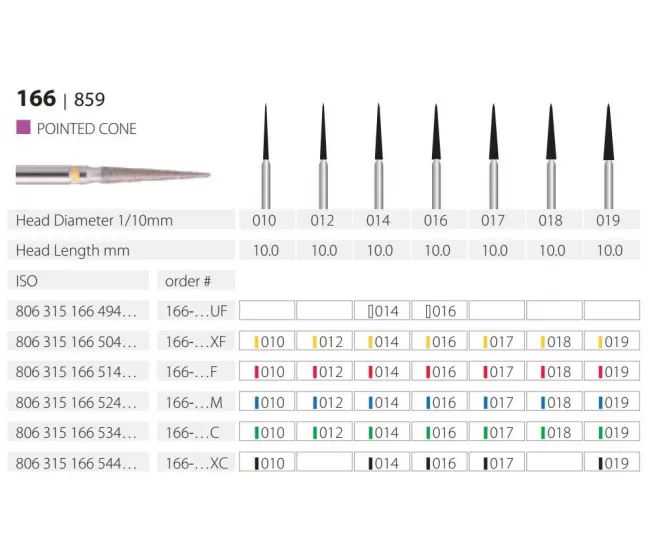The image size is (648, 550).
Task: Select the green 016 cell in C row
Action: tap(439, 432)
